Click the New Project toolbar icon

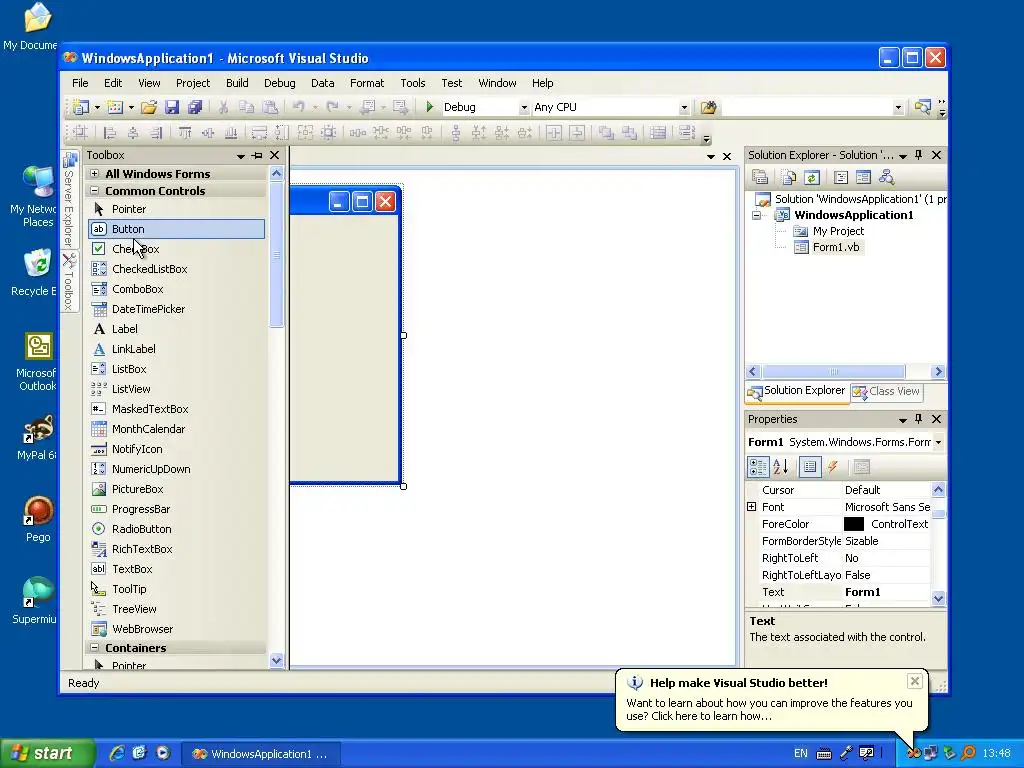81,107
